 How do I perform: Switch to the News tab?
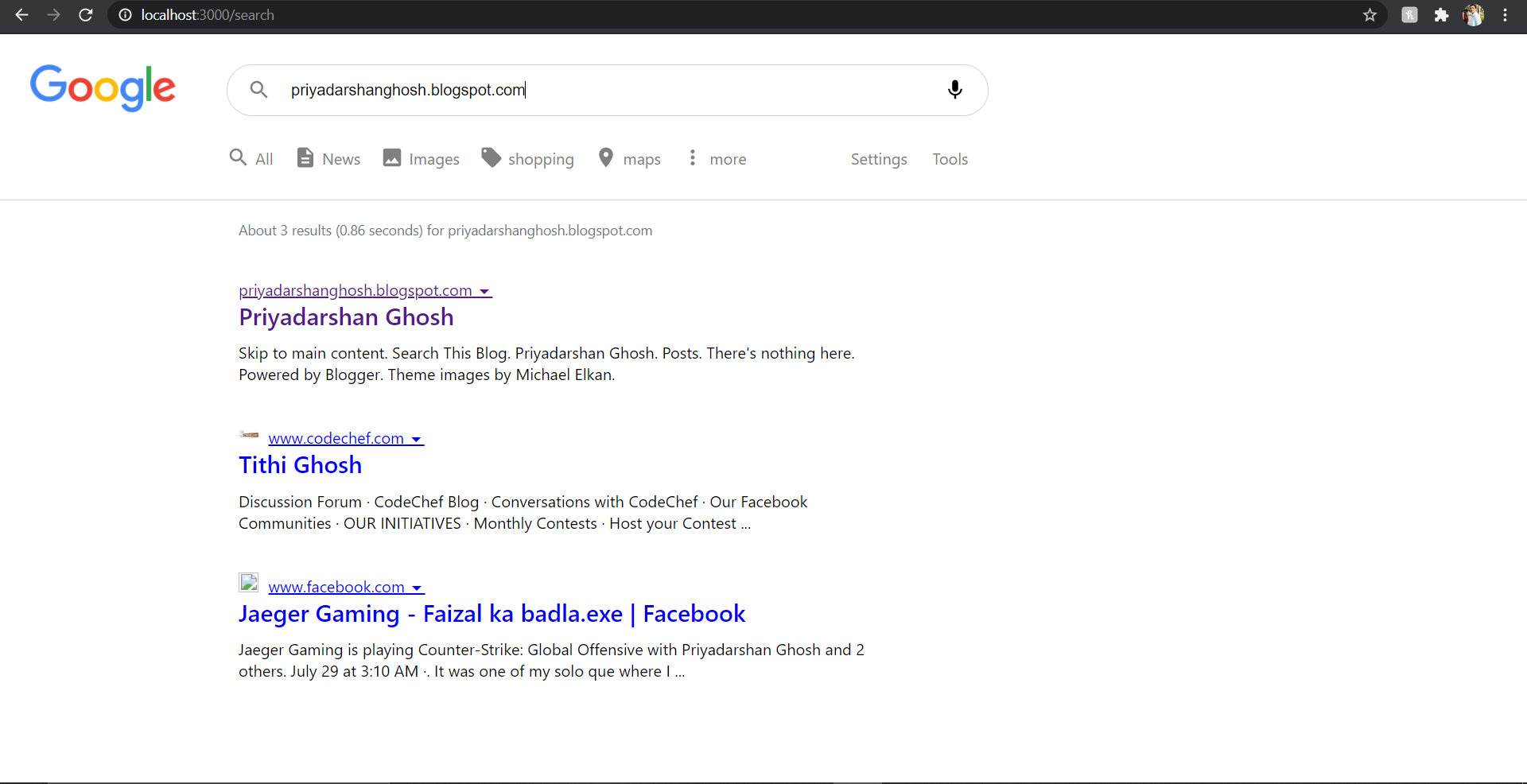click(x=328, y=159)
